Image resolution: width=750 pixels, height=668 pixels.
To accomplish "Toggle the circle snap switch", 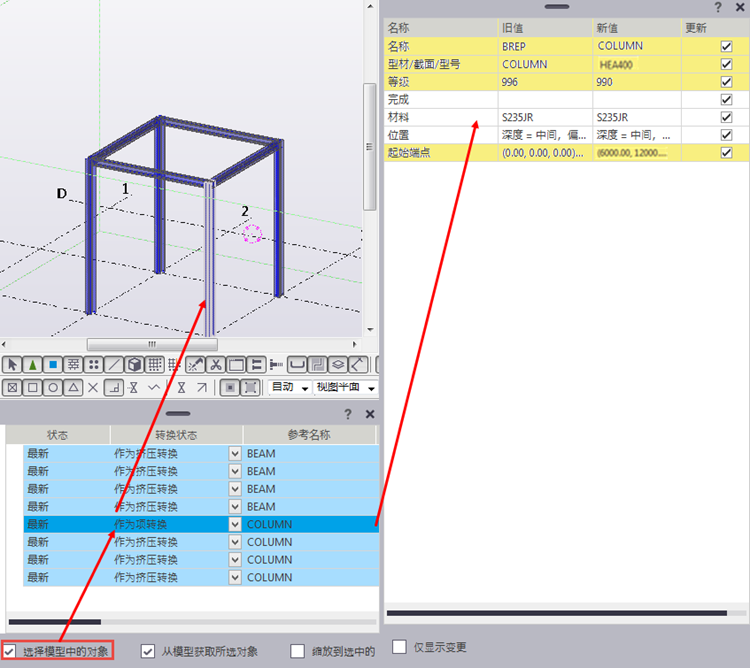I will click(x=53, y=387).
